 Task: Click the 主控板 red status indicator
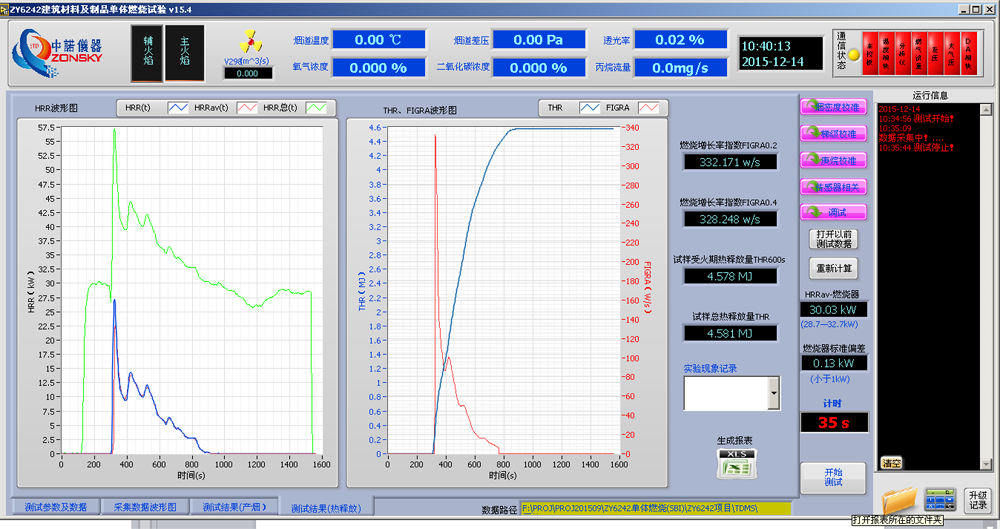(869, 54)
